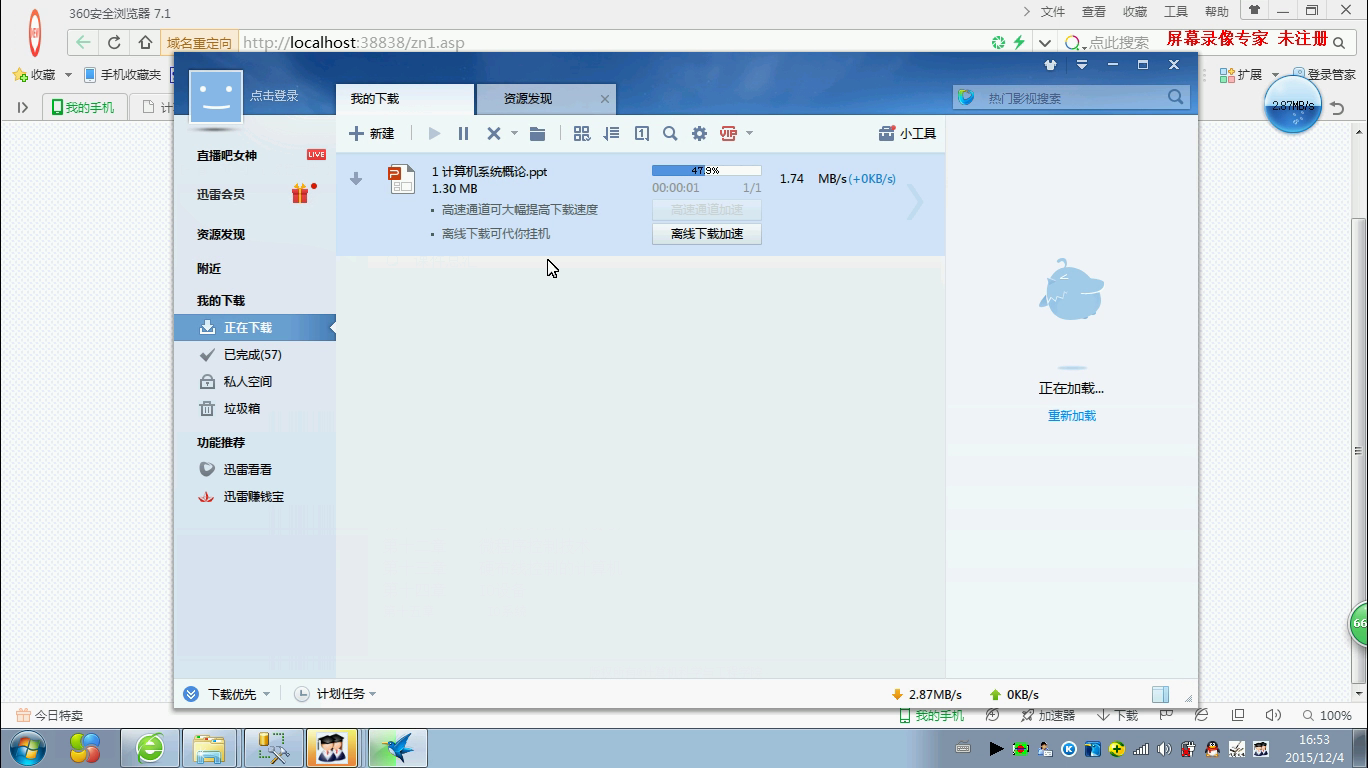The image size is (1368, 768).
Task: Open 直播吧女神 in the sidebar
Action: (227, 155)
